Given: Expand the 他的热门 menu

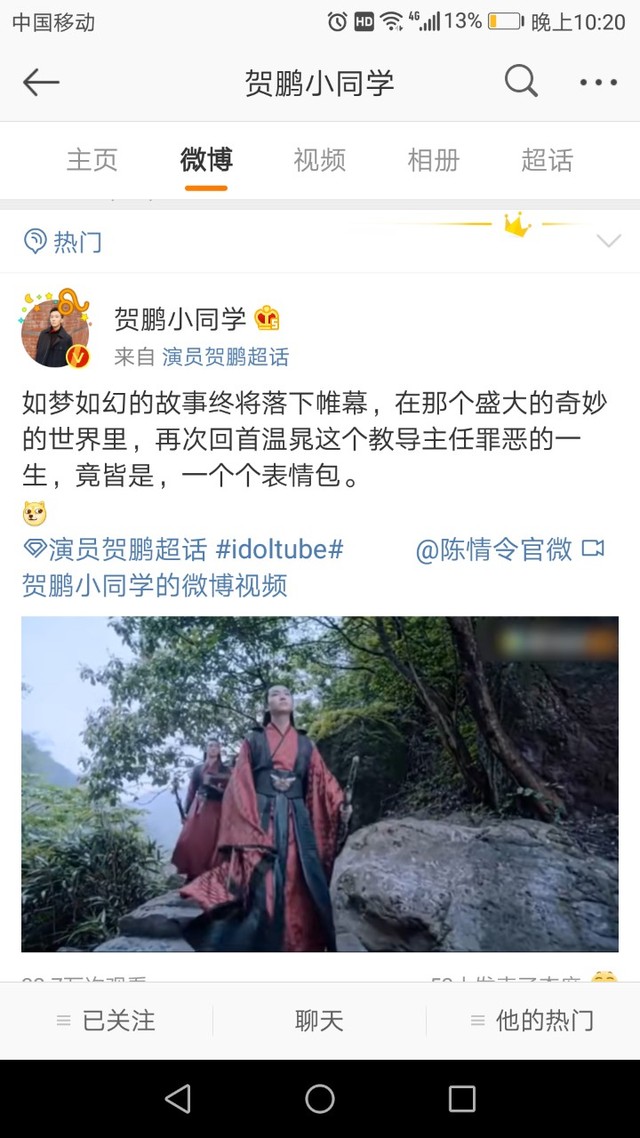Looking at the screenshot, I should point(533,1021).
